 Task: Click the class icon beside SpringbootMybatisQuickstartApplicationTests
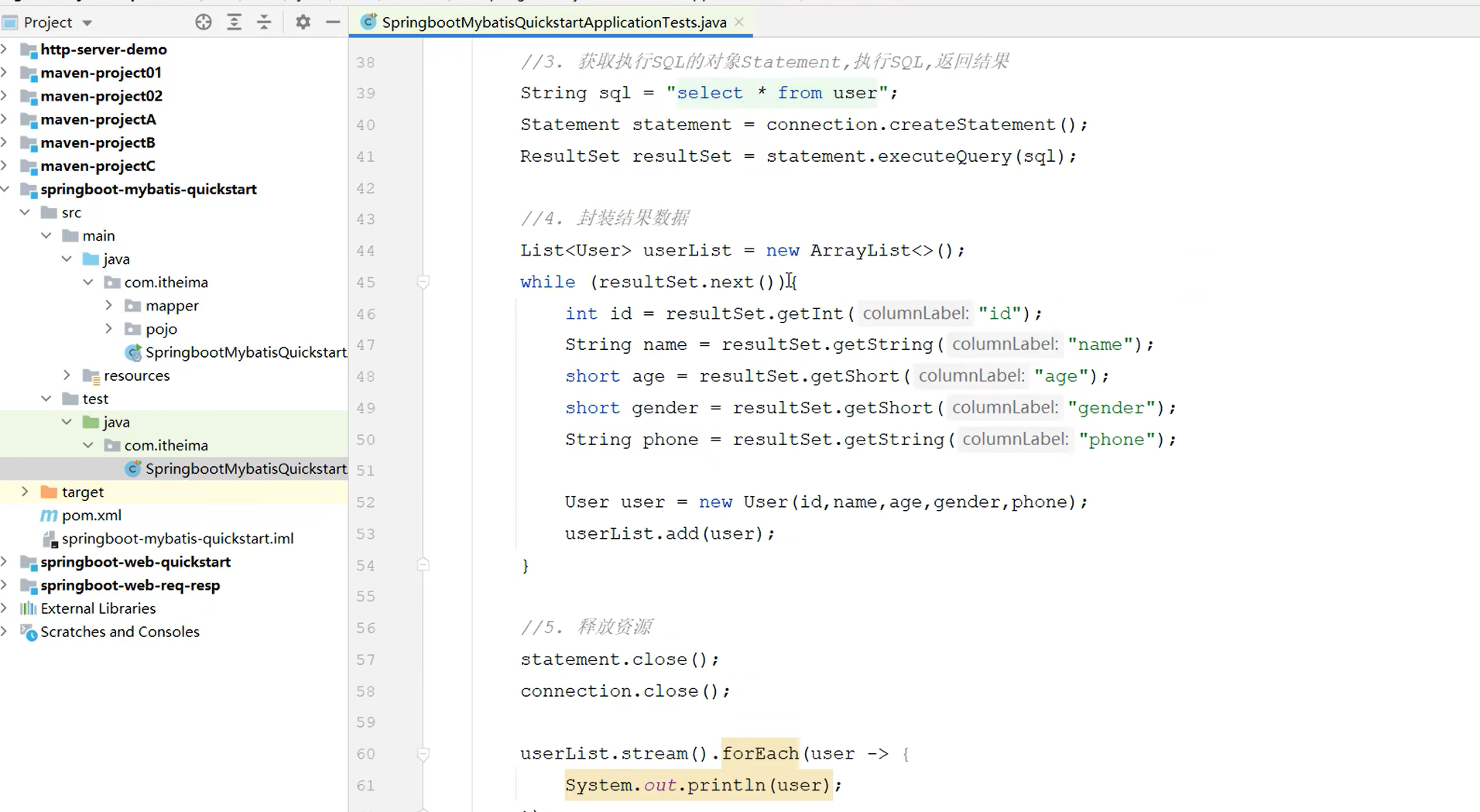133,468
